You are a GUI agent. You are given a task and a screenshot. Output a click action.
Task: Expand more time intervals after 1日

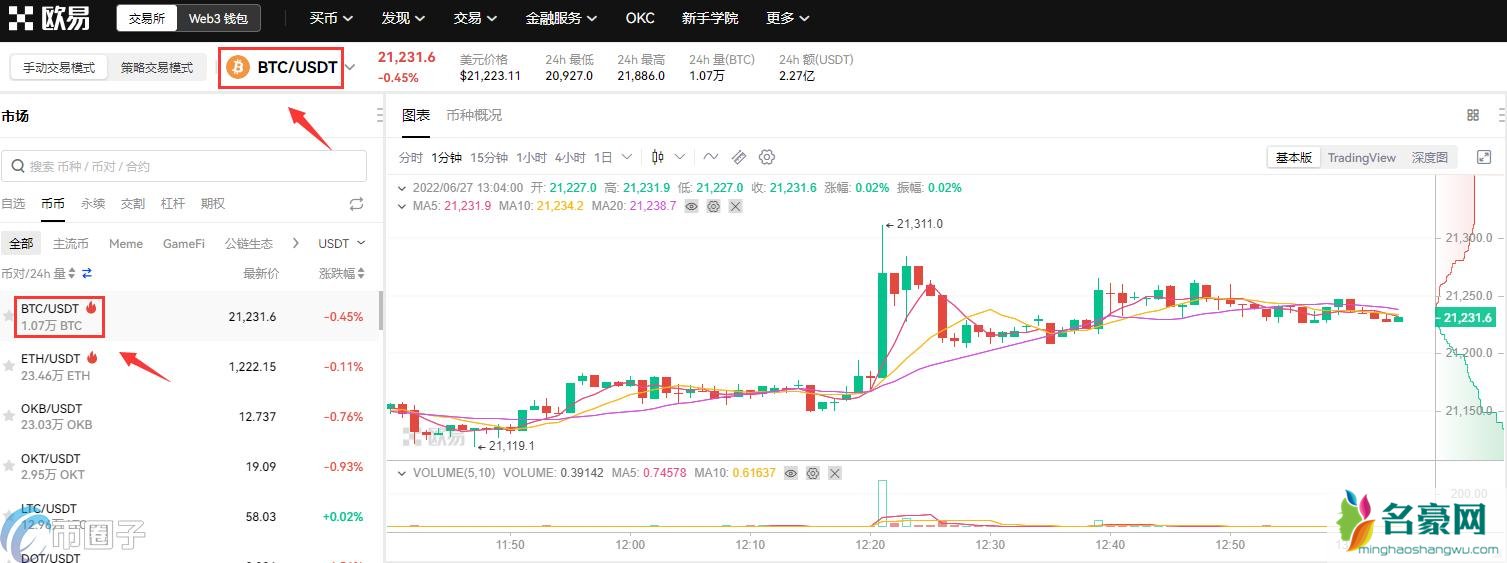(x=627, y=157)
